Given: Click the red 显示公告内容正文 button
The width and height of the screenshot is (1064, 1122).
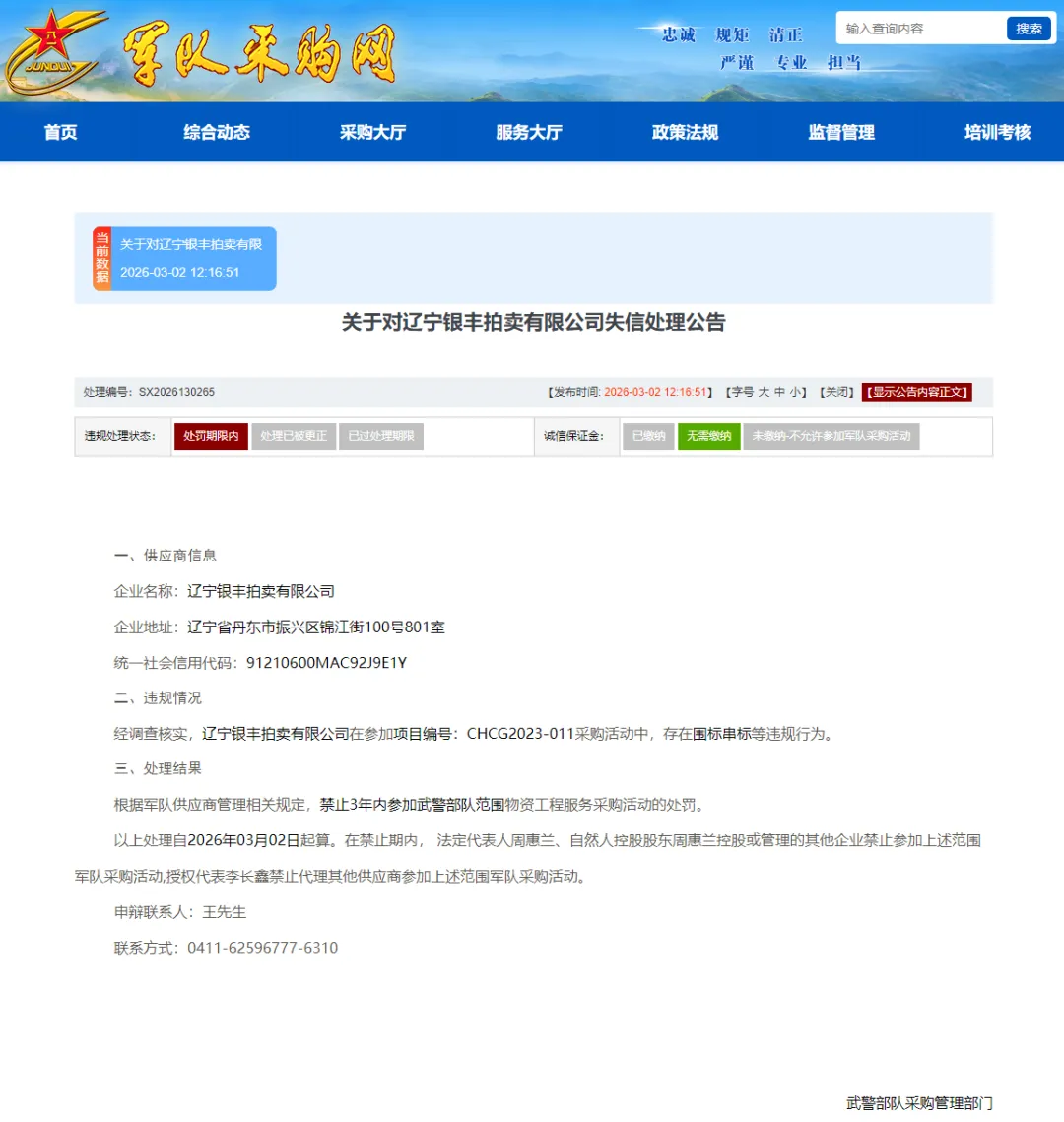Looking at the screenshot, I should [916, 392].
